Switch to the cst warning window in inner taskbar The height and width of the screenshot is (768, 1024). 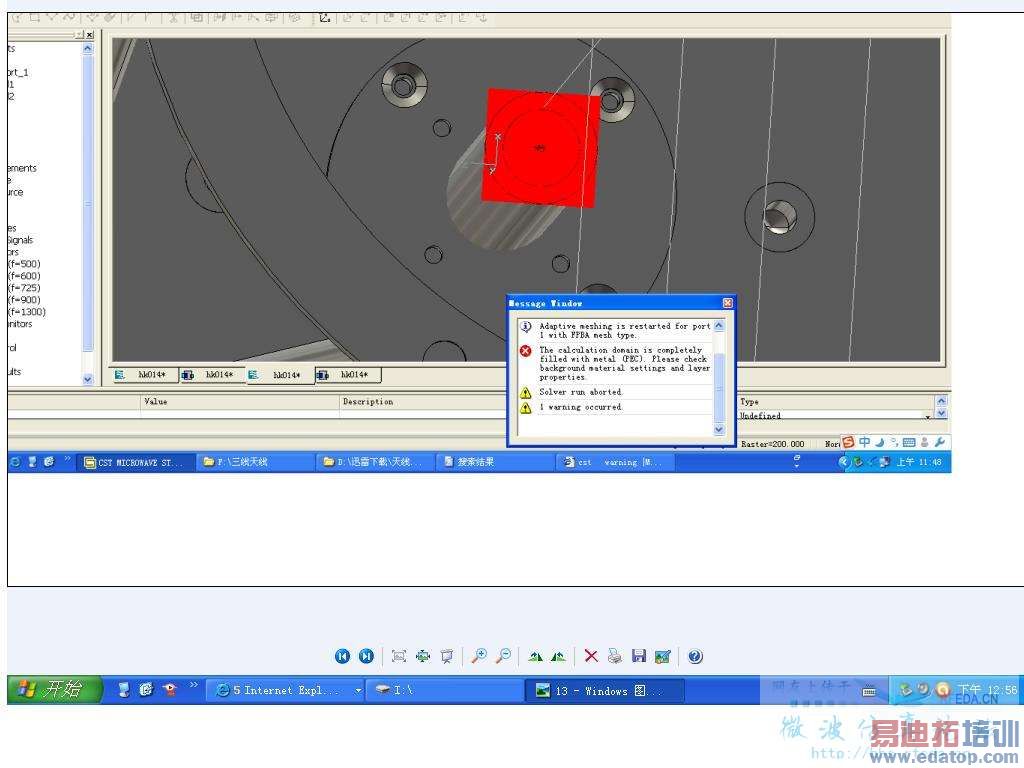616,462
